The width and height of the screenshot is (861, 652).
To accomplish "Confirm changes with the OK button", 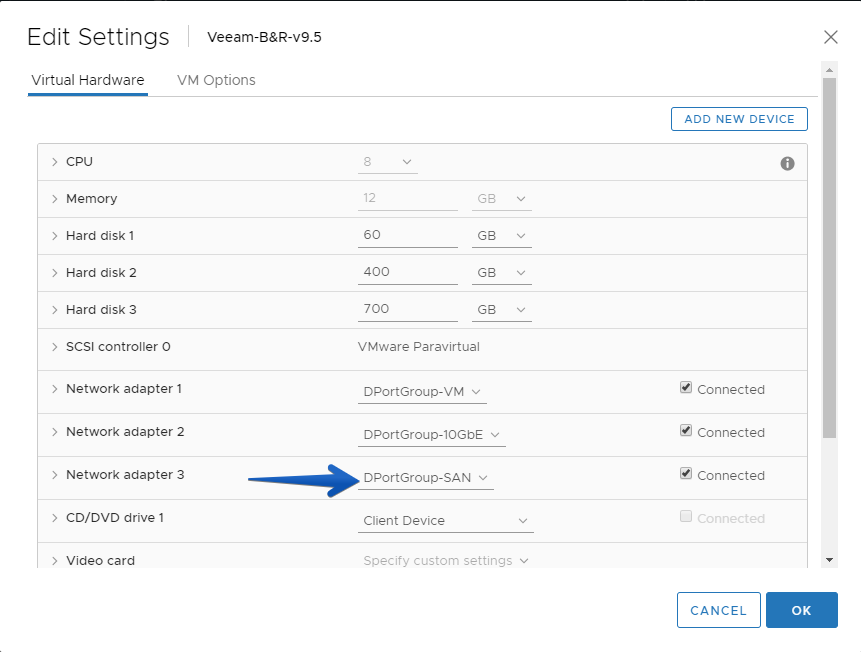I will click(x=802, y=610).
